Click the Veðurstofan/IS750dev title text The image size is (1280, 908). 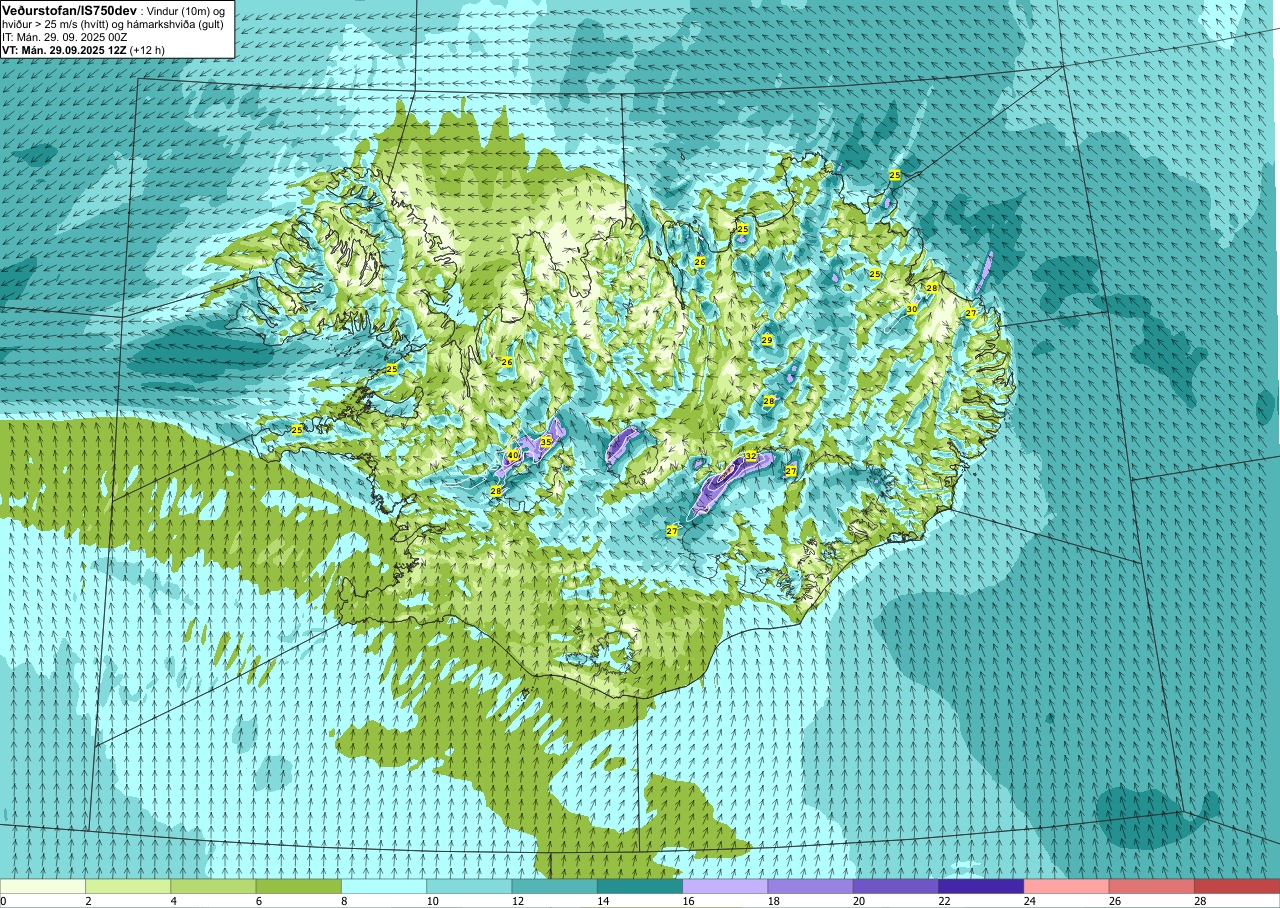pos(70,9)
